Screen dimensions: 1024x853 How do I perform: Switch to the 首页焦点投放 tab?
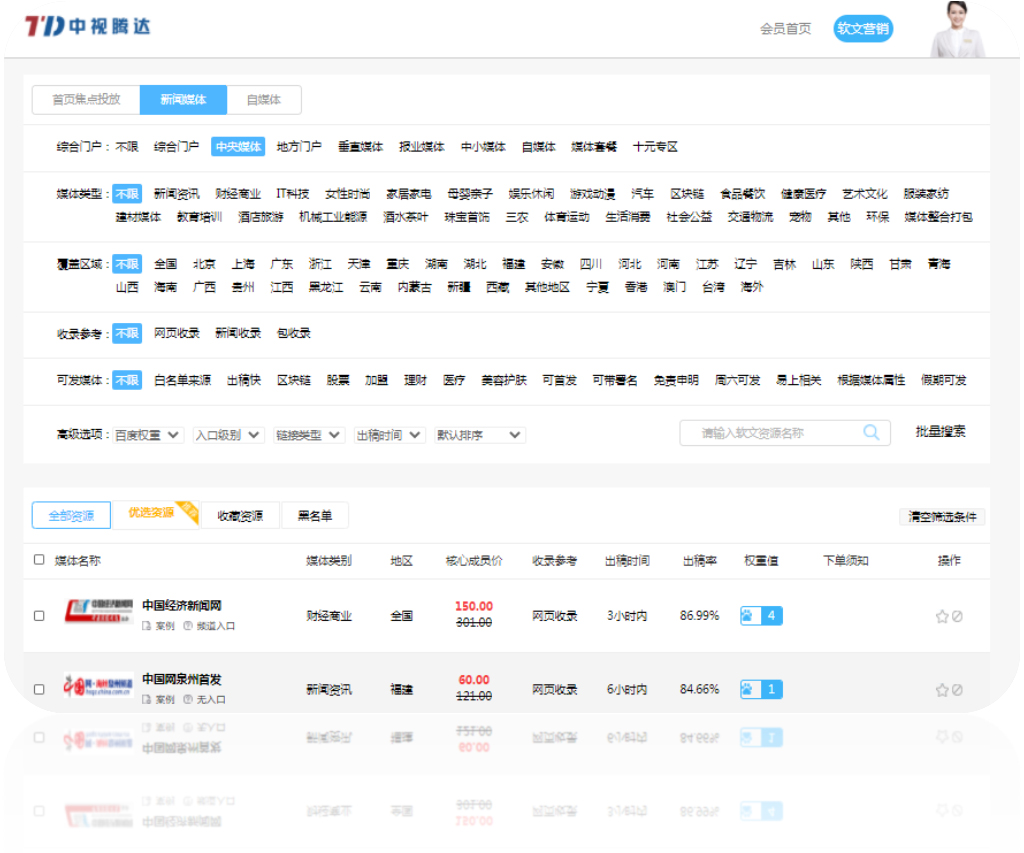(86, 99)
